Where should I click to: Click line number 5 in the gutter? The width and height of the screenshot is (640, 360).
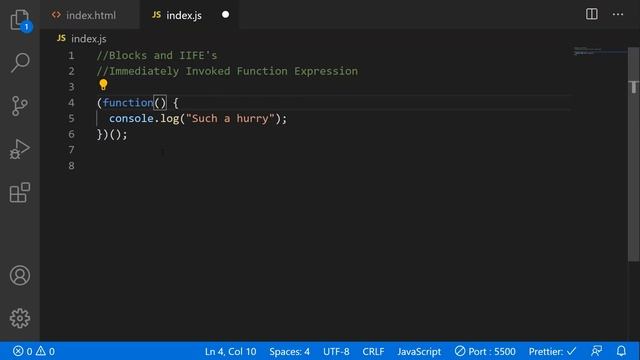(71, 118)
